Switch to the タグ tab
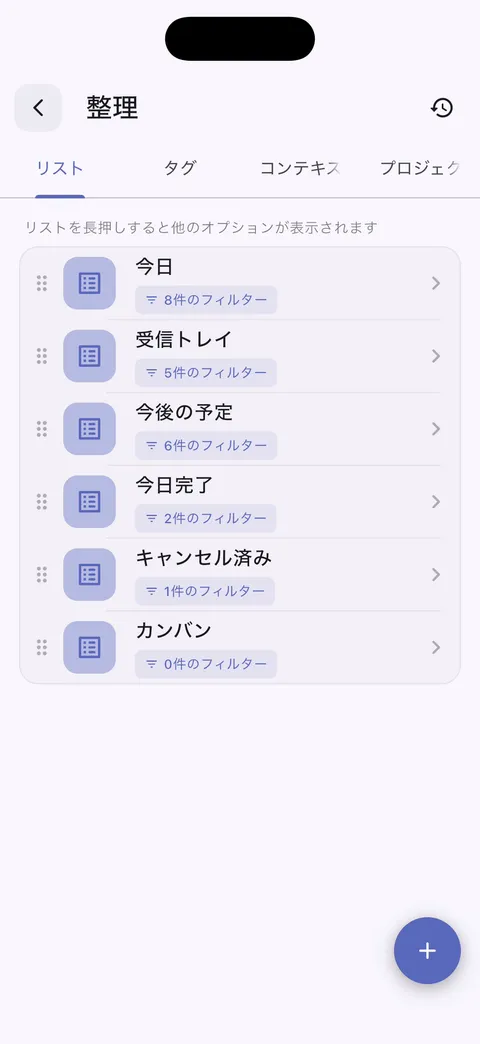Screen dimensions: 480x1044 pos(180,168)
